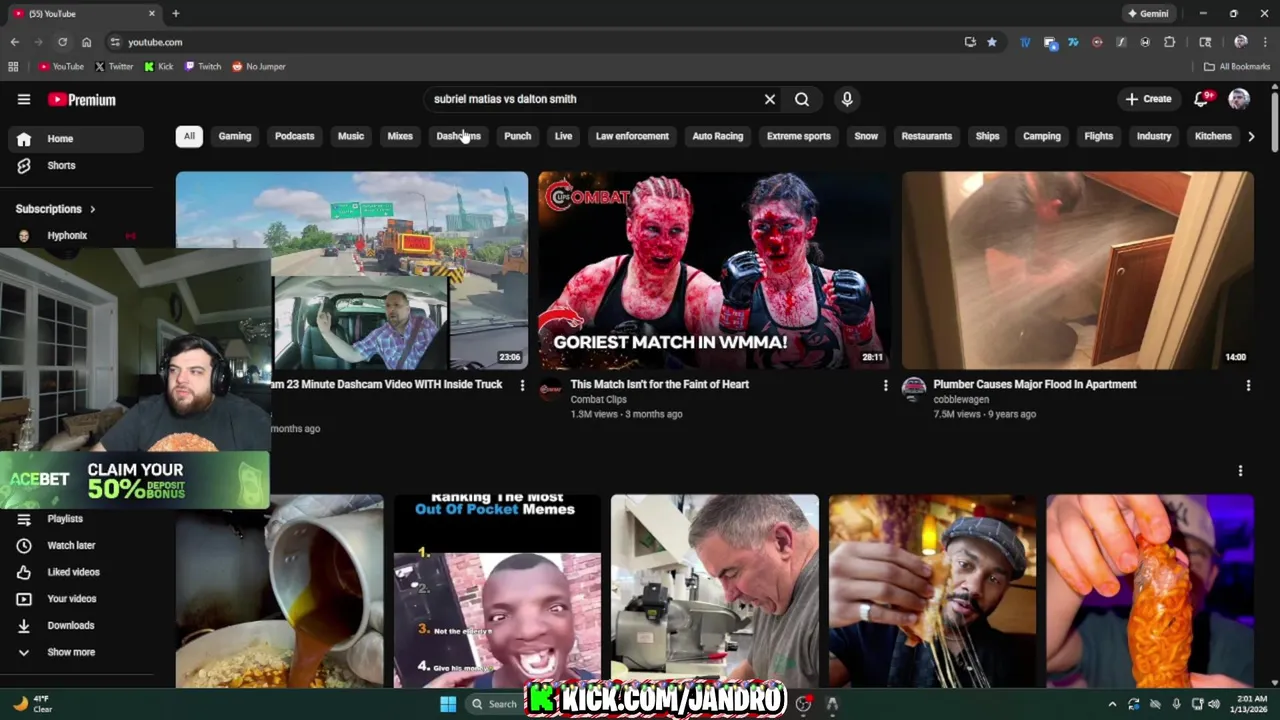
Task: Open the Hyphonix subscription channel
Action: (76, 235)
